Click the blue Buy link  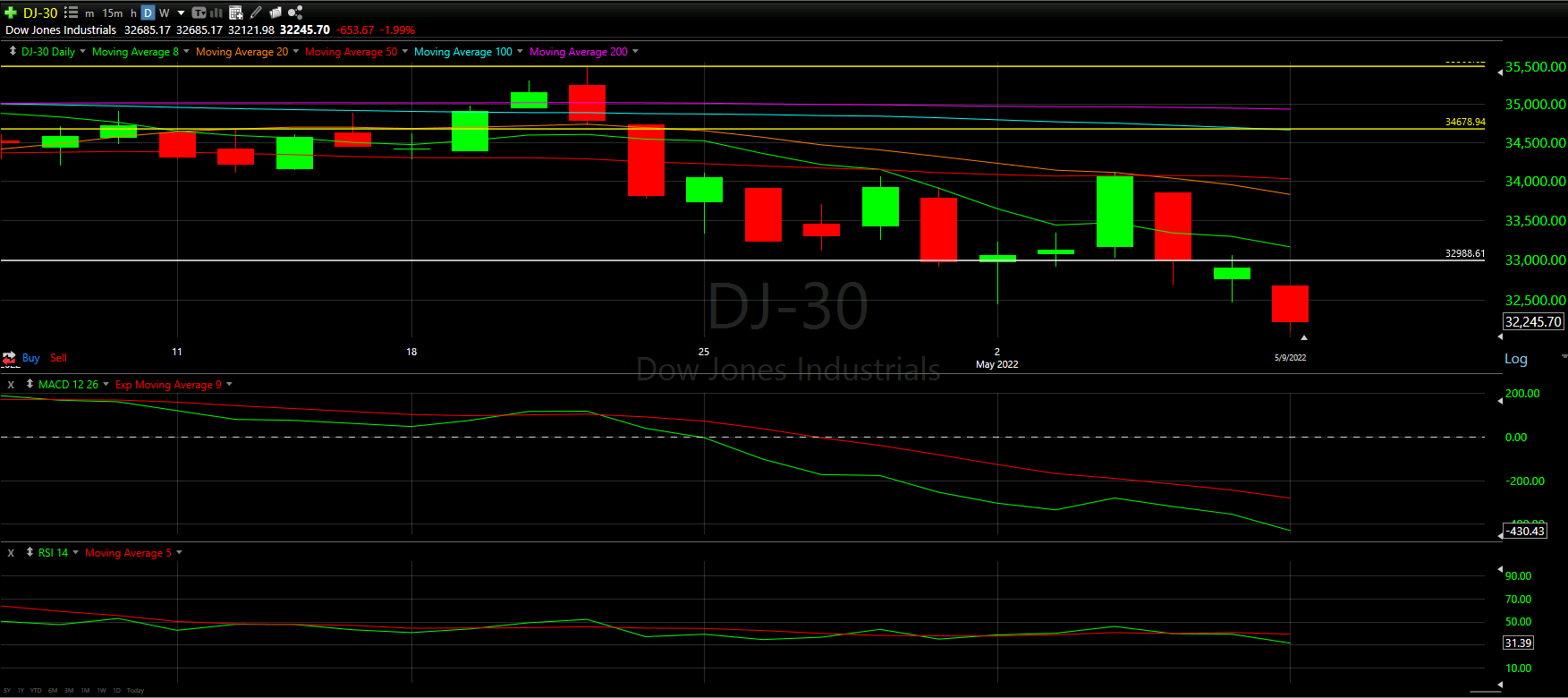click(30, 358)
